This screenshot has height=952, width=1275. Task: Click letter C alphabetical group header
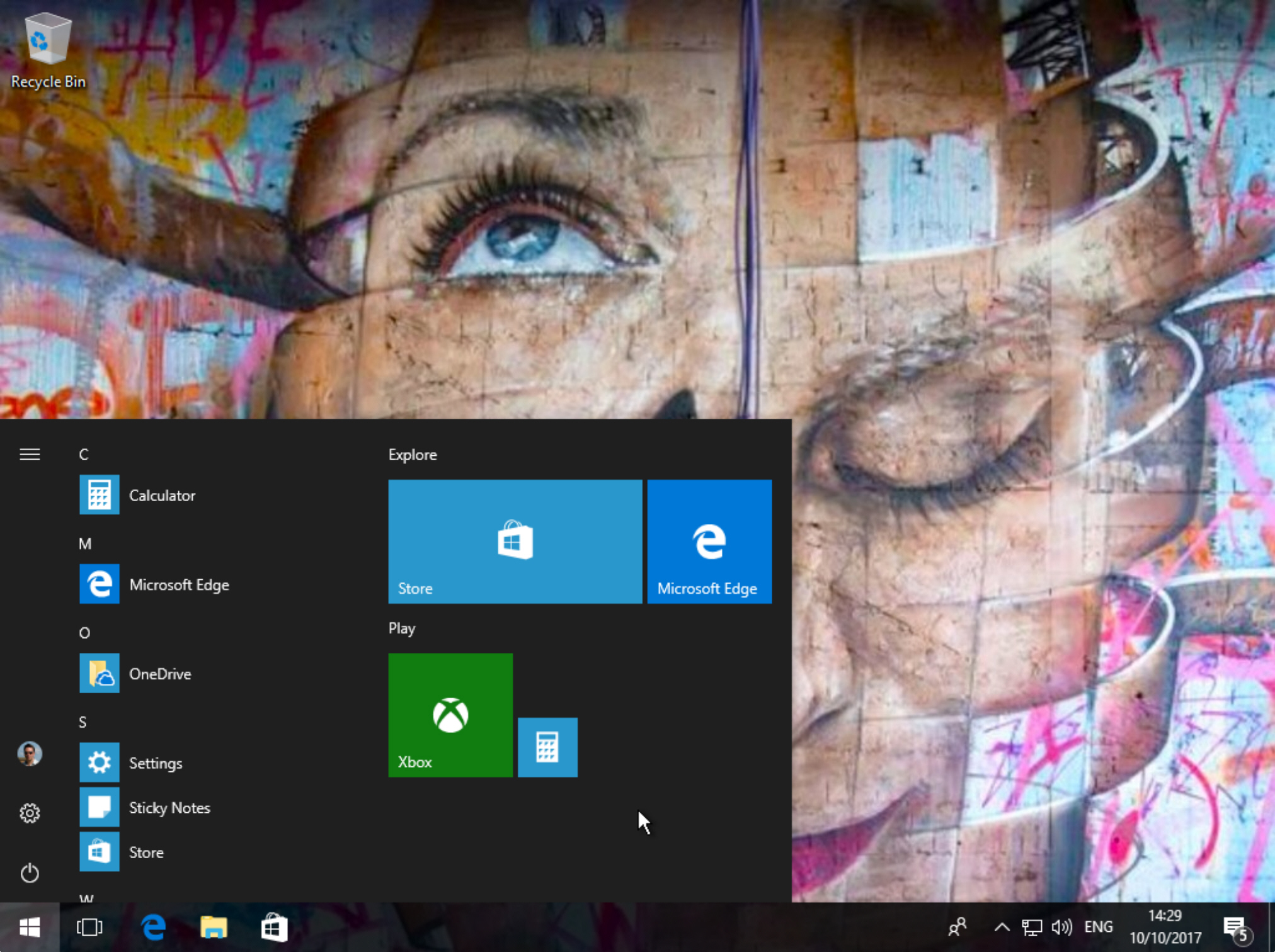tap(85, 454)
